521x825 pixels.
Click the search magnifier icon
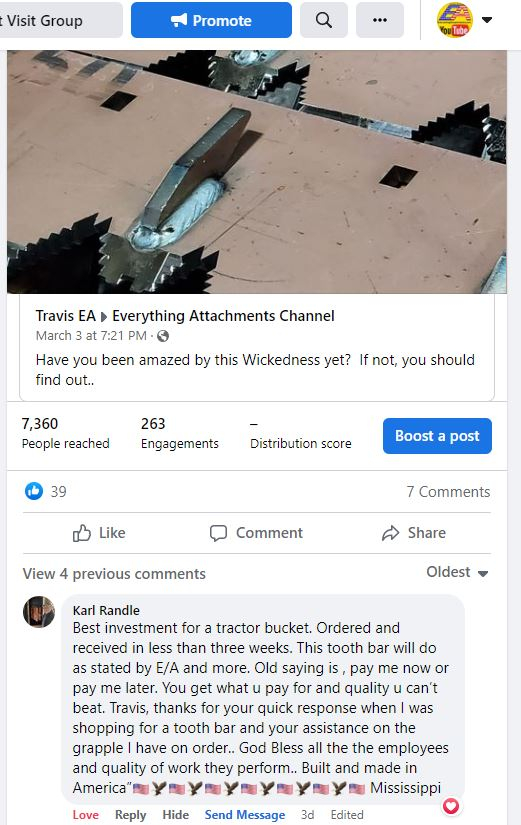click(x=324, y=20)
